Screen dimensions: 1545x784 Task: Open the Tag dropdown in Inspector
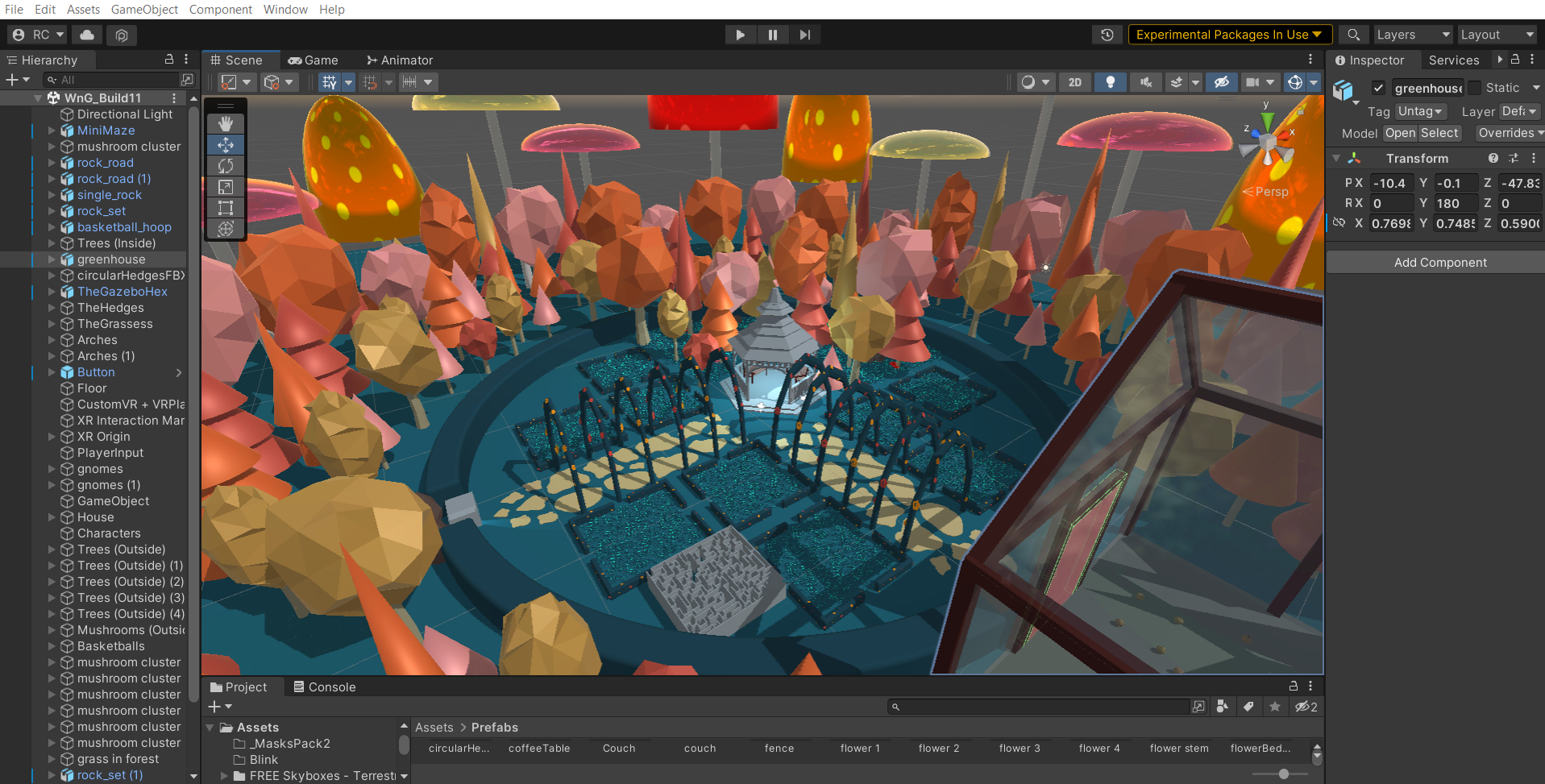coord(1420,111)
